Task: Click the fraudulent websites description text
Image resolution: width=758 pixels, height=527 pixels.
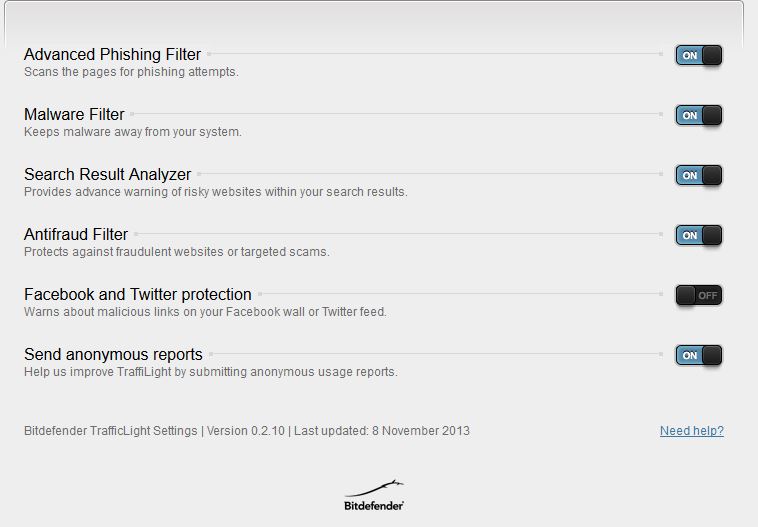Action: pyautogui.click(x=176, y=251)
